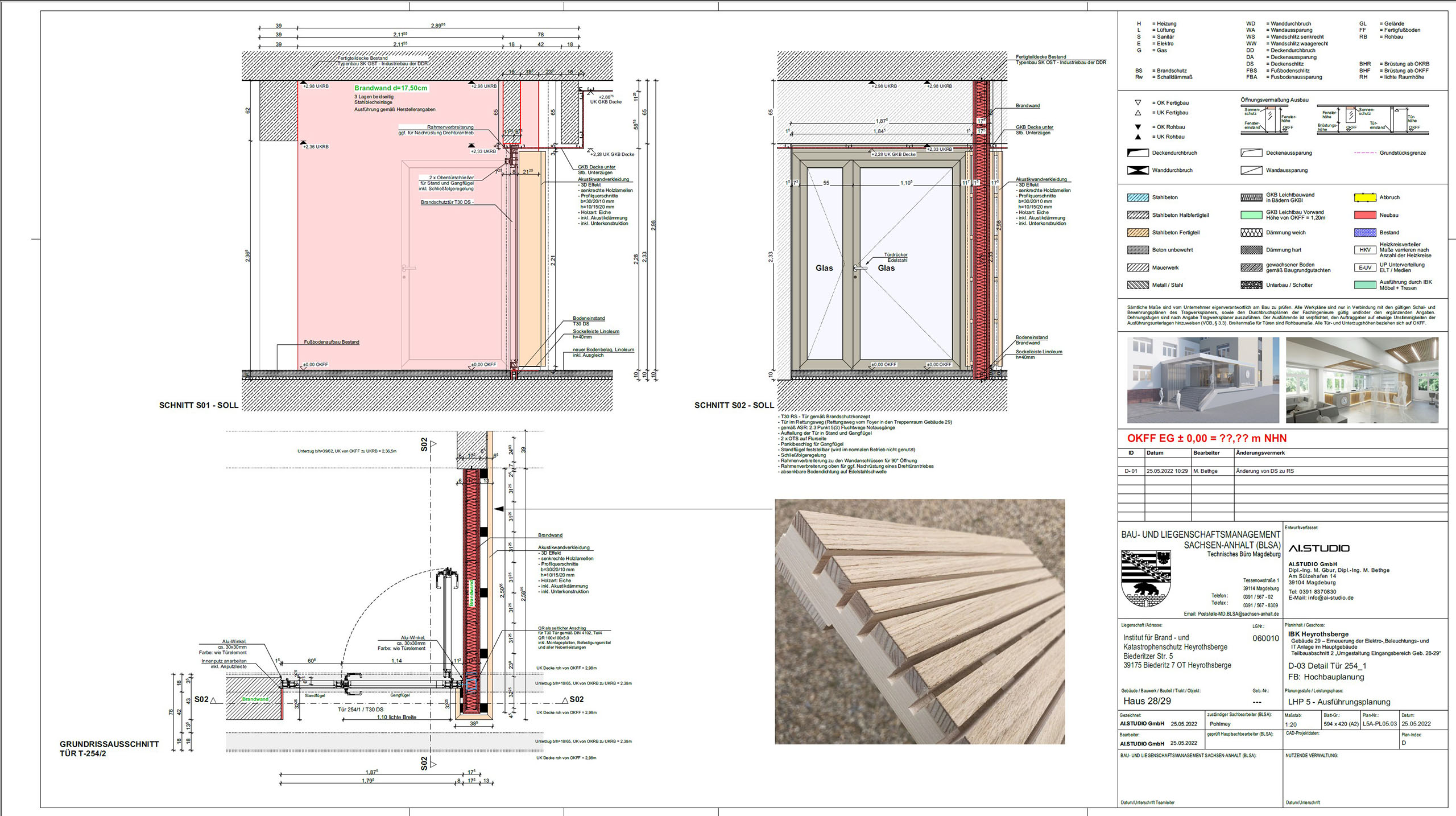Click the Dämmung hart swatch

[x=1251, y=250]
